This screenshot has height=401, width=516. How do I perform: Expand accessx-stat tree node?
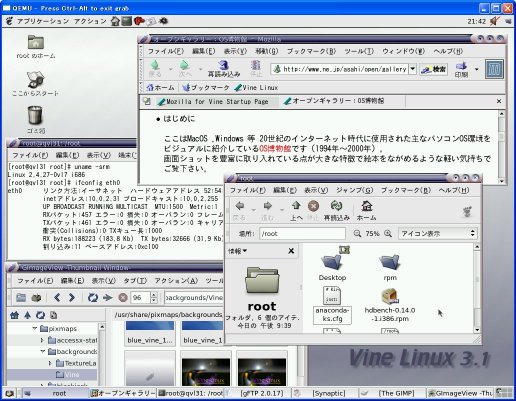[42, 340]
